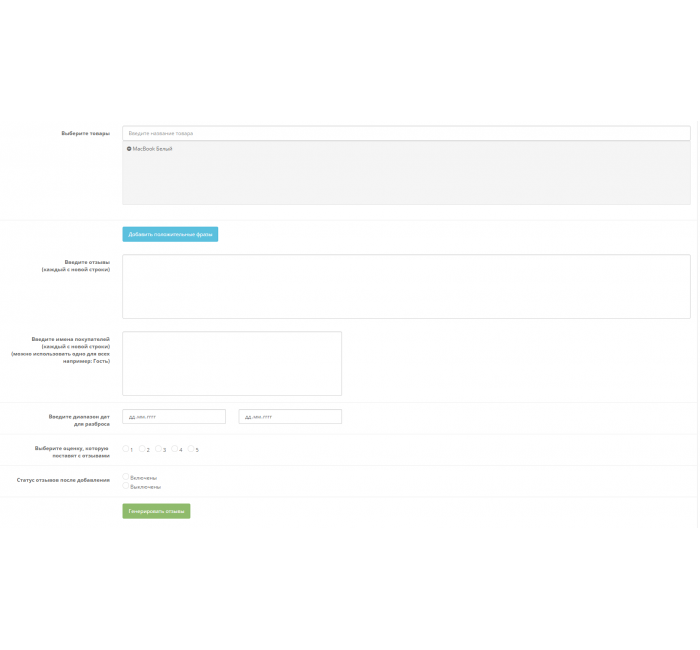Image resolution: width=700 pixels, height=650 pixels.
Task: Select rating 2 radio button
Action: tap(142, 449)
